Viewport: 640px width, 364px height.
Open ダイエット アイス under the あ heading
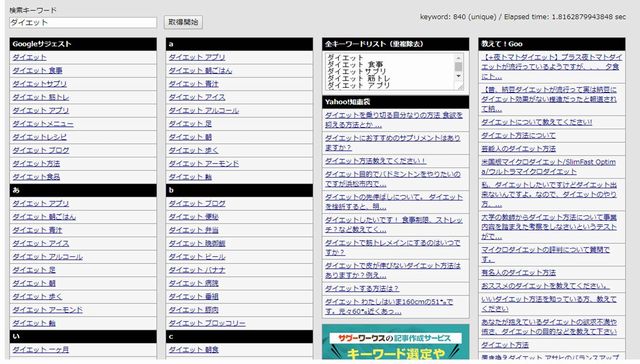[40, 244]
